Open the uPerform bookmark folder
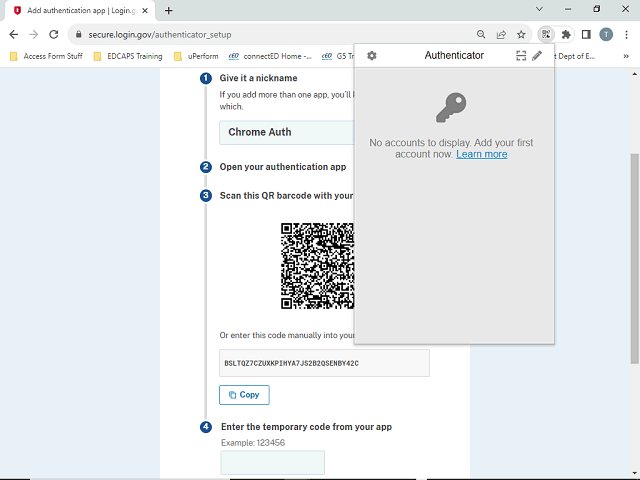Screen dimensions: 640x480 click(196, 56)
